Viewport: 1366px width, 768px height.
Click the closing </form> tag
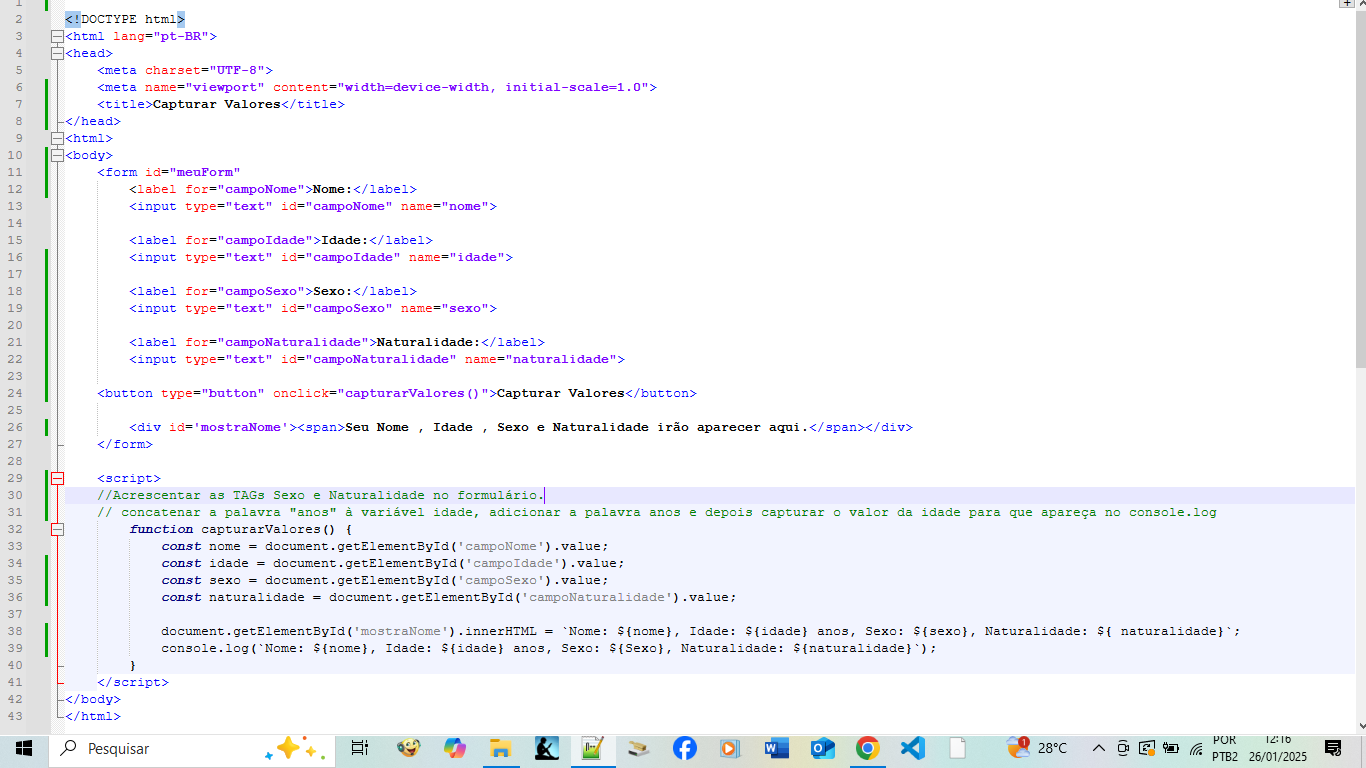click(125, 444)
